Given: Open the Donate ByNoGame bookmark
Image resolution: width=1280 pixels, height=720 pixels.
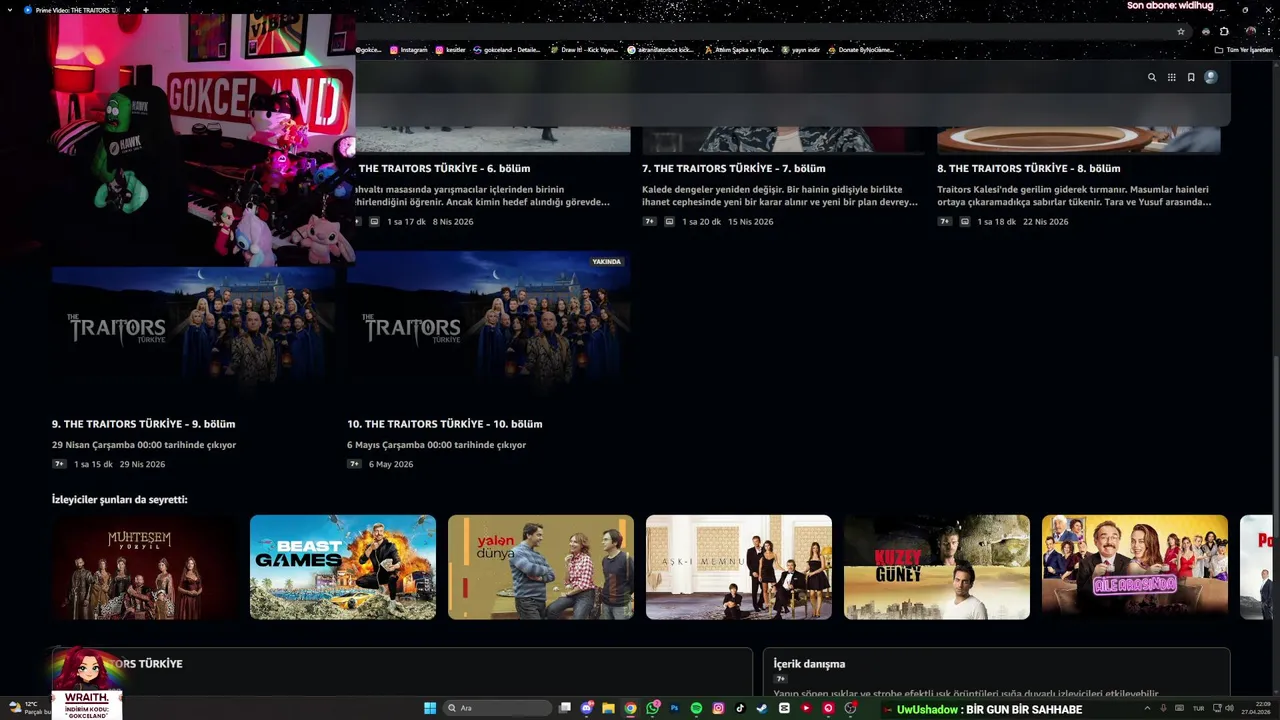Looking at the screenshot, I should (861, 49).
